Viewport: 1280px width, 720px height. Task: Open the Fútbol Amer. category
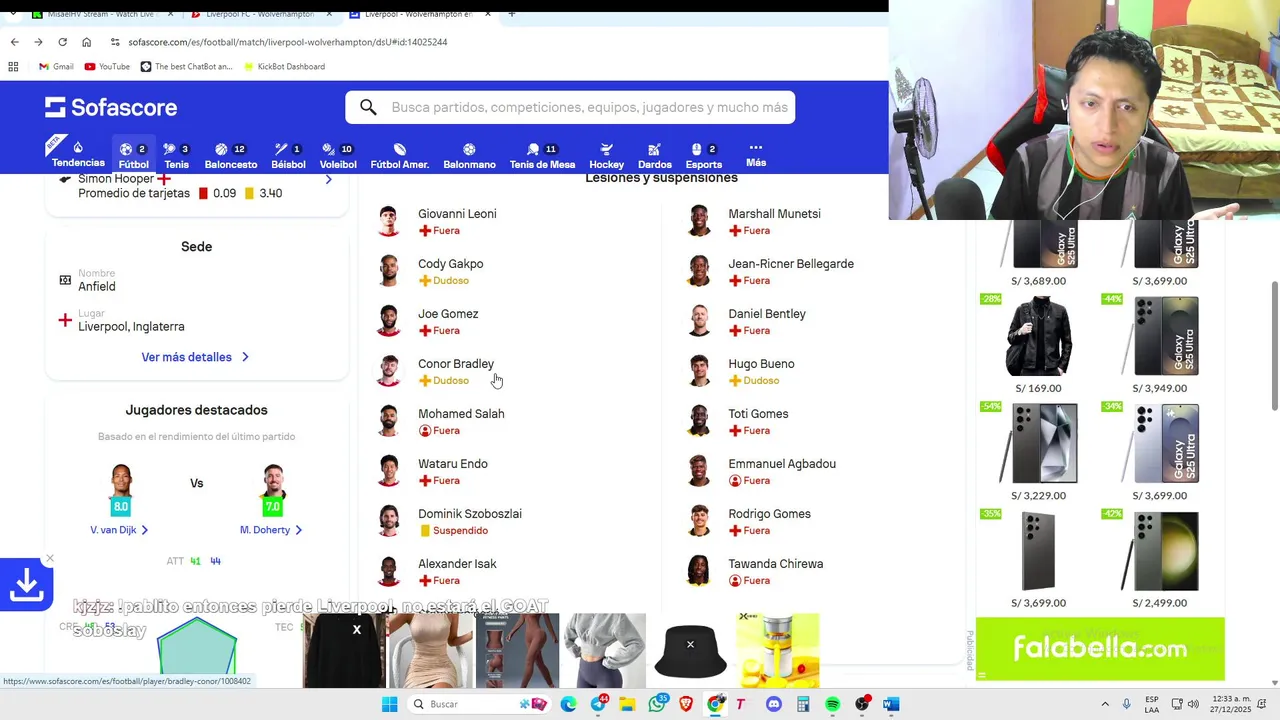[x=399, y=155]
